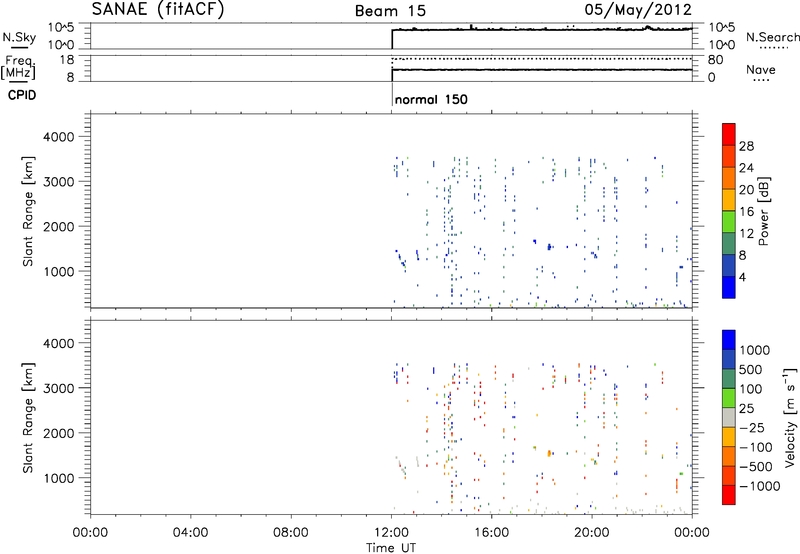Select the 80 Nave axis tick label
This screenshot has width=800, height=554.
coord(715,60)
